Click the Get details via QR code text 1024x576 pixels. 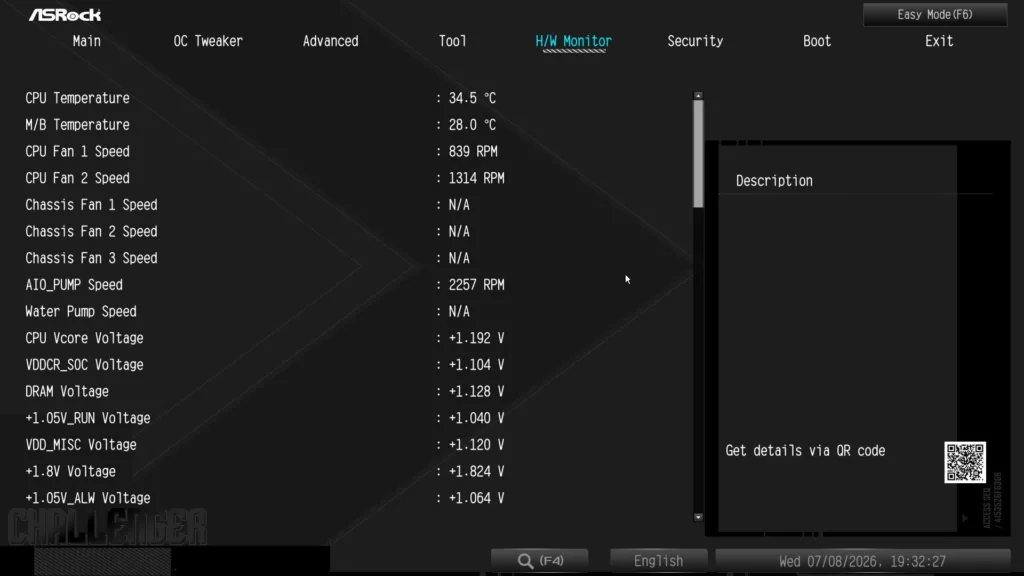tap(805, 451)
